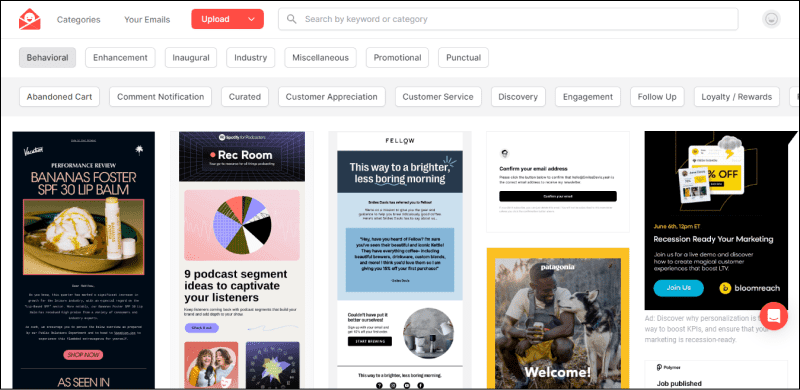Image resolution: width=800 pixels, height=390 pixels.
Task: Open the Patagonia Welcome email
Action: click(x=558, y=318)
